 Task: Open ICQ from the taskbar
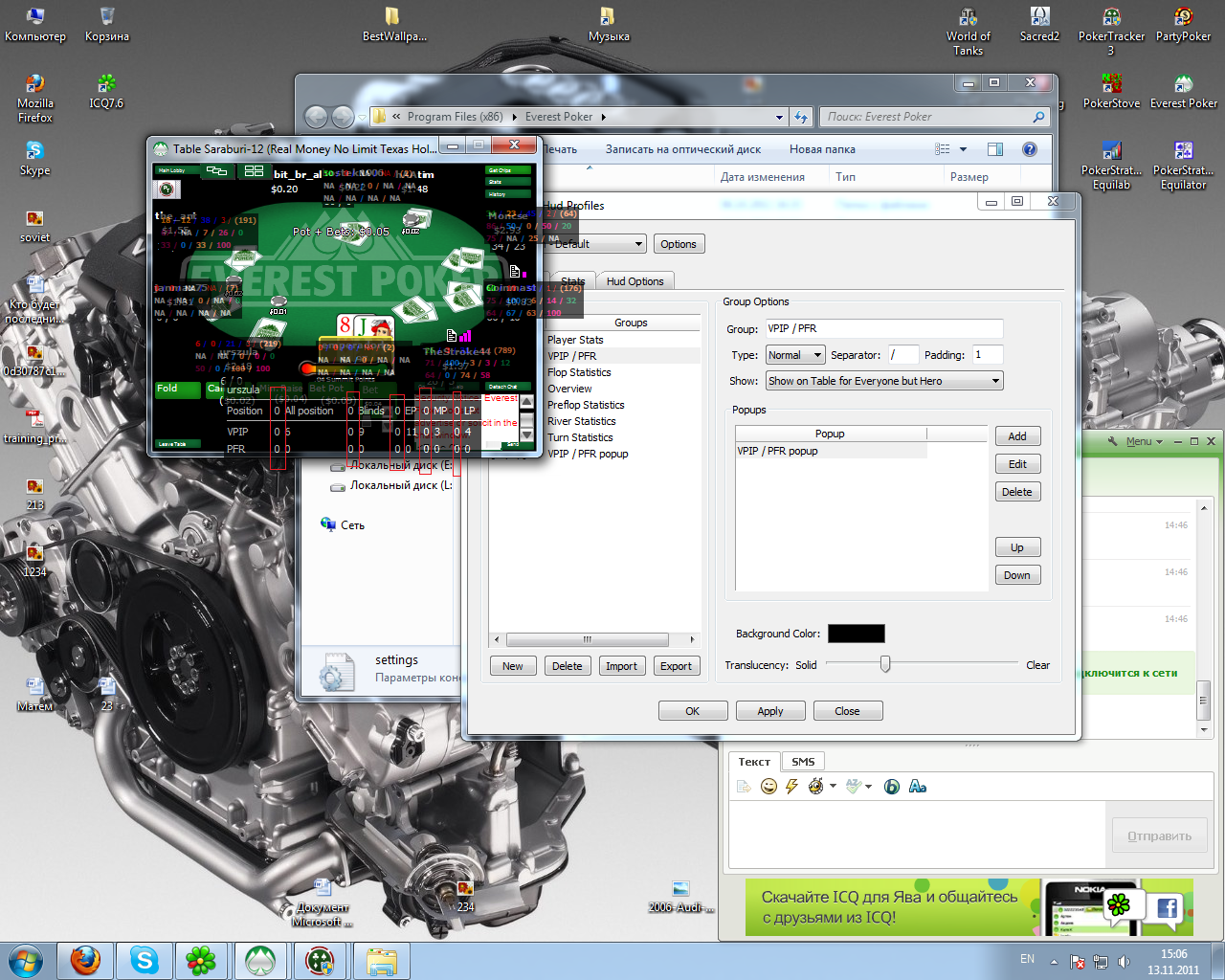(201, 960)
